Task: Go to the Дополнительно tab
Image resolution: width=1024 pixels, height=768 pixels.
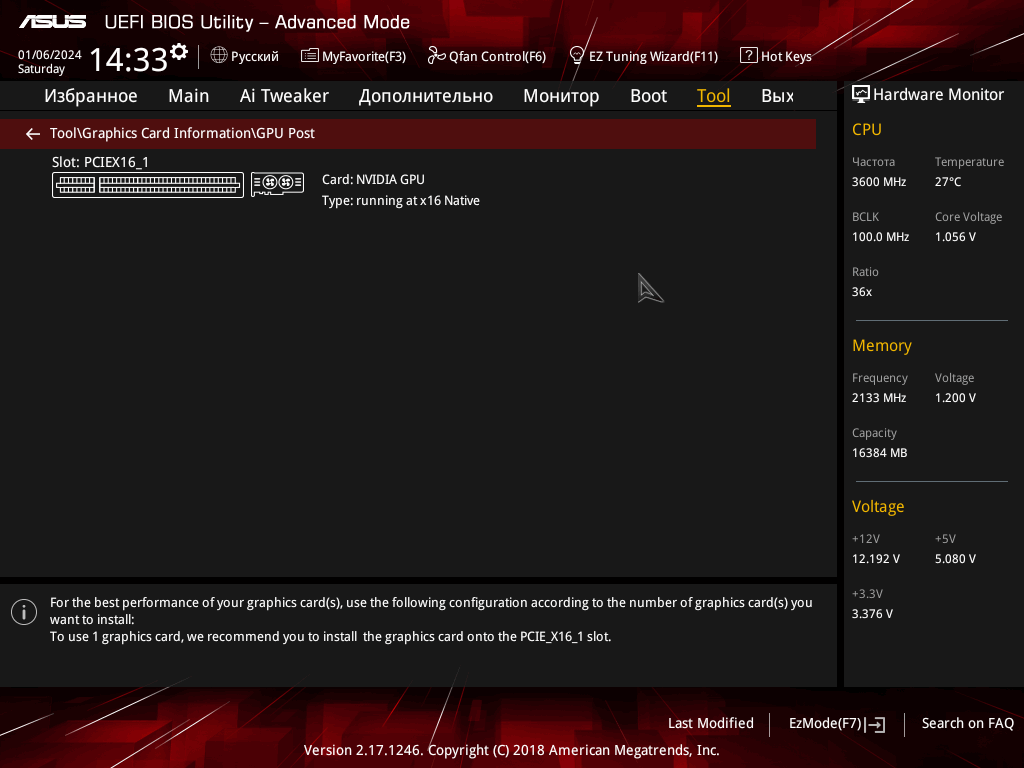Action: point(426,96)
